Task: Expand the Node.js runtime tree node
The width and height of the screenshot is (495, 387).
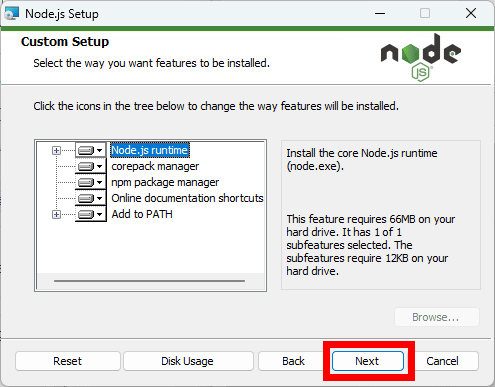Action: pos(56,151)
